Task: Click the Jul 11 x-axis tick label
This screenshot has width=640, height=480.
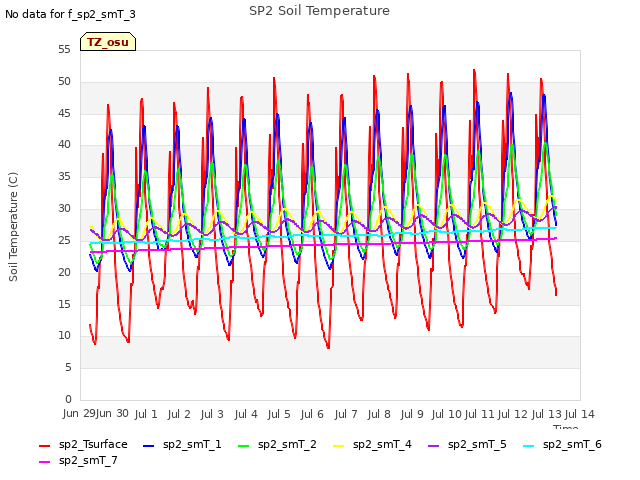Action: (480, 414)
